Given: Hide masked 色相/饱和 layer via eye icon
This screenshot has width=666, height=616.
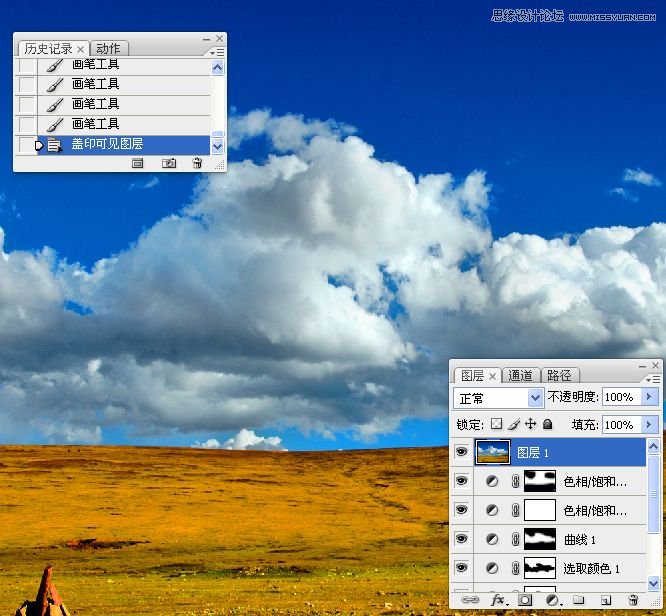Looking at the screenshot, I should pos(461,480).
